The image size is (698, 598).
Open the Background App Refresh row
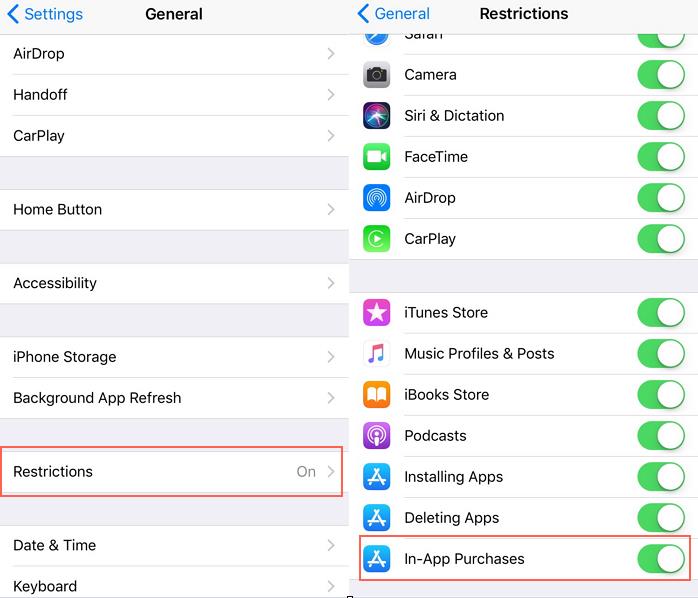[174, 398]
